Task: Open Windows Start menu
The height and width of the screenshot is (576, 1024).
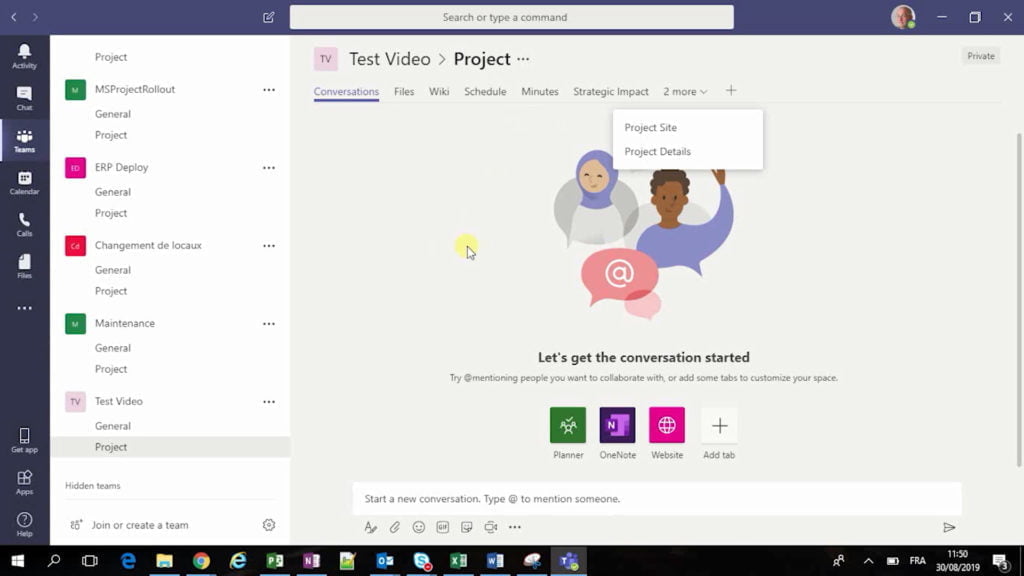Action: coord(18,561)
